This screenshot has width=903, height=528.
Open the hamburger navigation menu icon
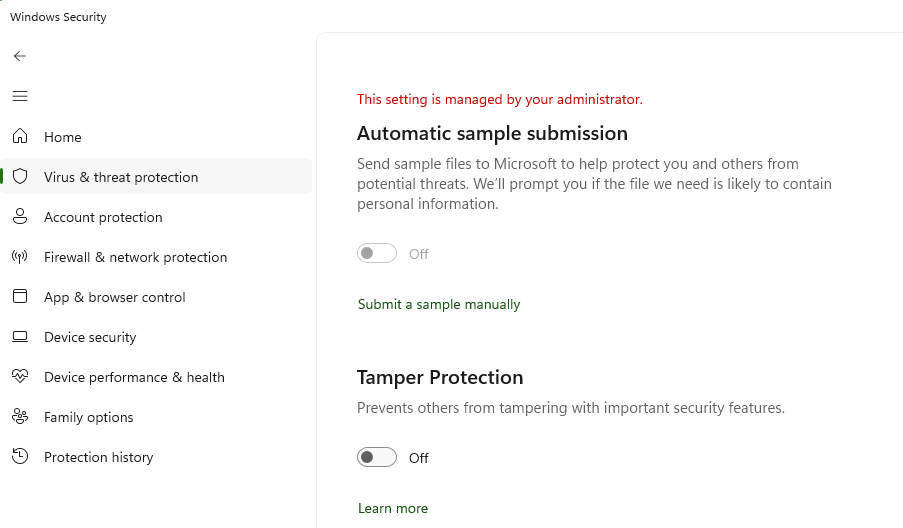(x=20, y=96)
